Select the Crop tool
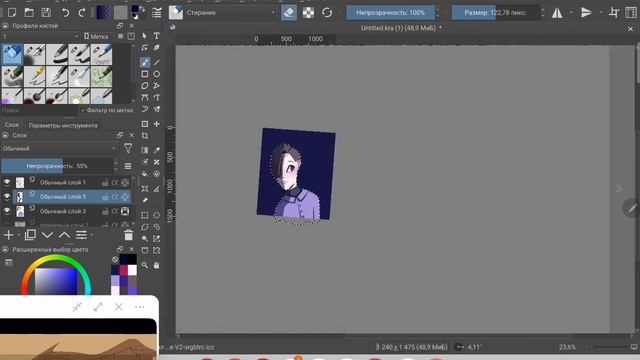 point(145,136)
